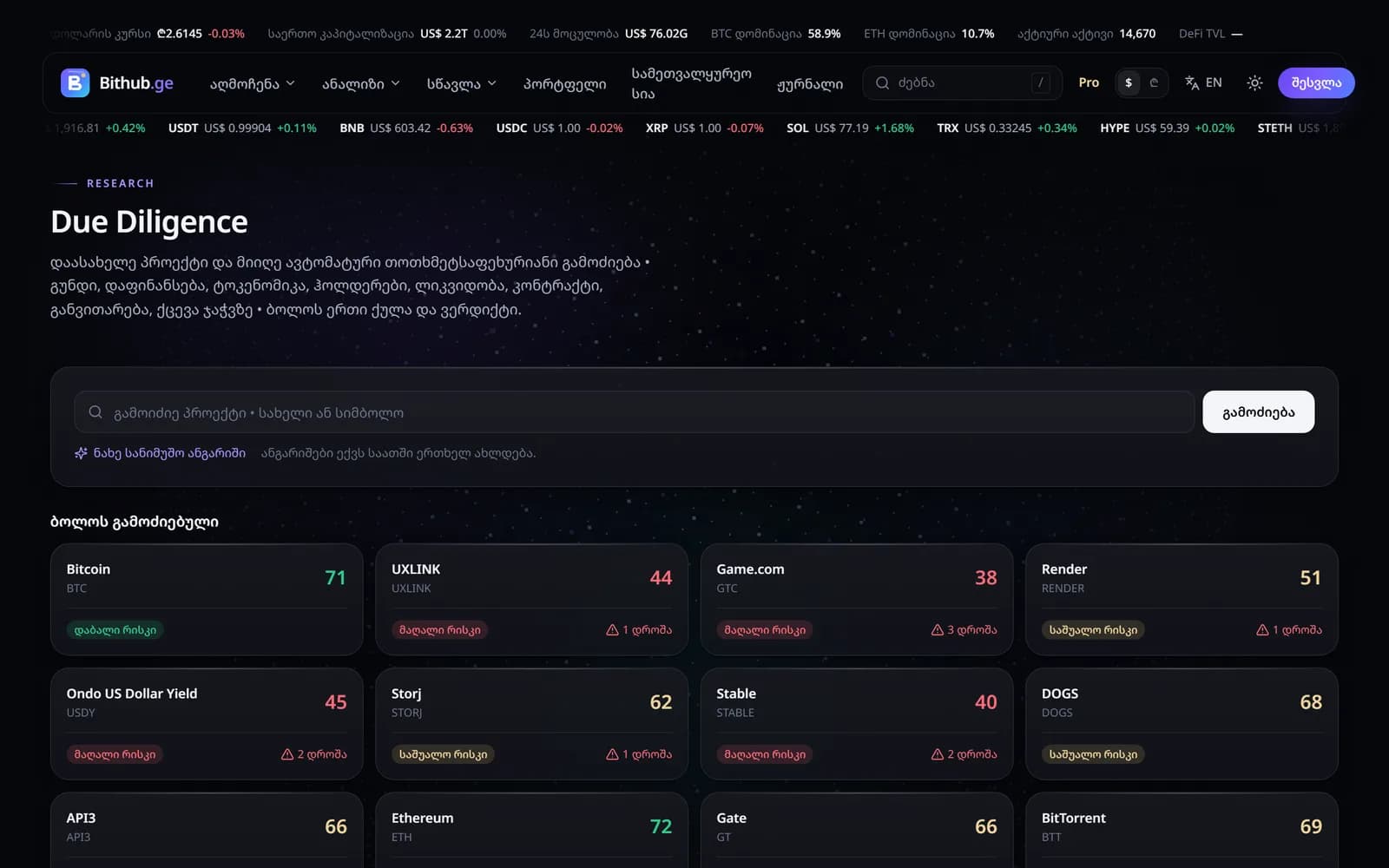Expand the აღმოჩენა dropdown menu

coord(253,83)
